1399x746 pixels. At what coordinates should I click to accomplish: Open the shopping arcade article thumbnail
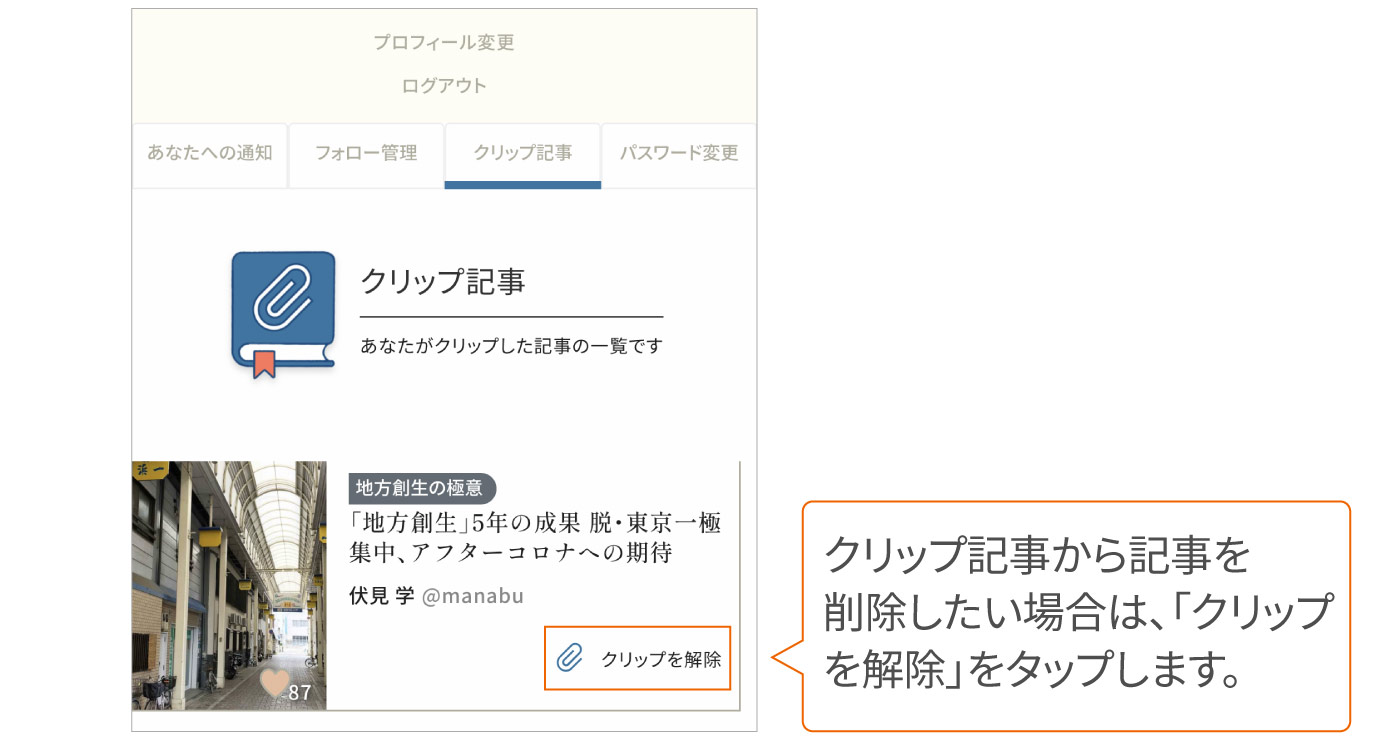[x=229, y=585]
